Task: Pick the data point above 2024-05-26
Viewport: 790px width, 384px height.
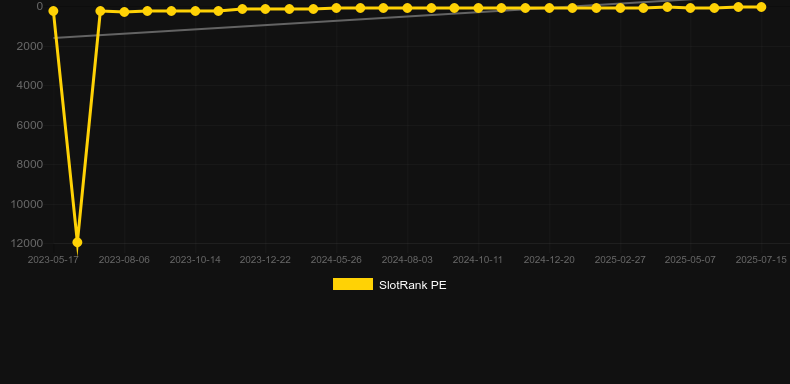Action: click(x=337, y=8)
